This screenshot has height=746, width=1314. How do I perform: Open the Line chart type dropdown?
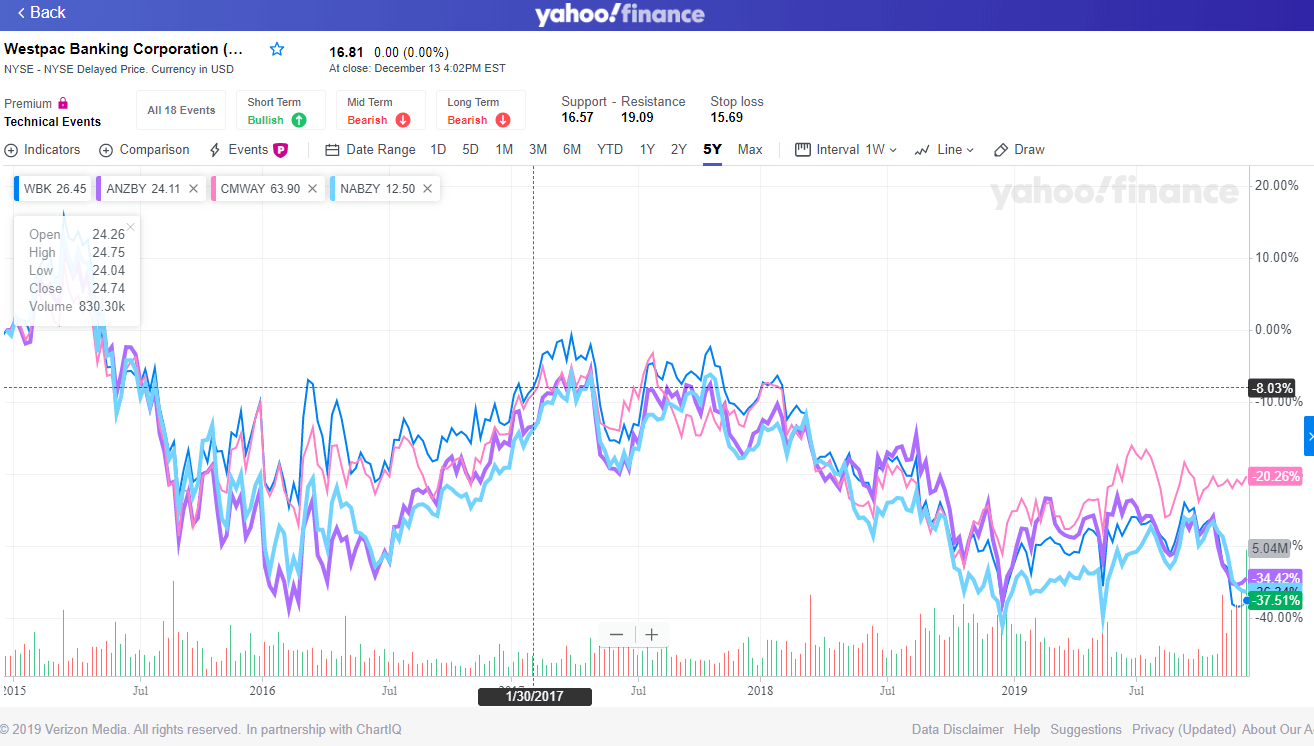944,150
